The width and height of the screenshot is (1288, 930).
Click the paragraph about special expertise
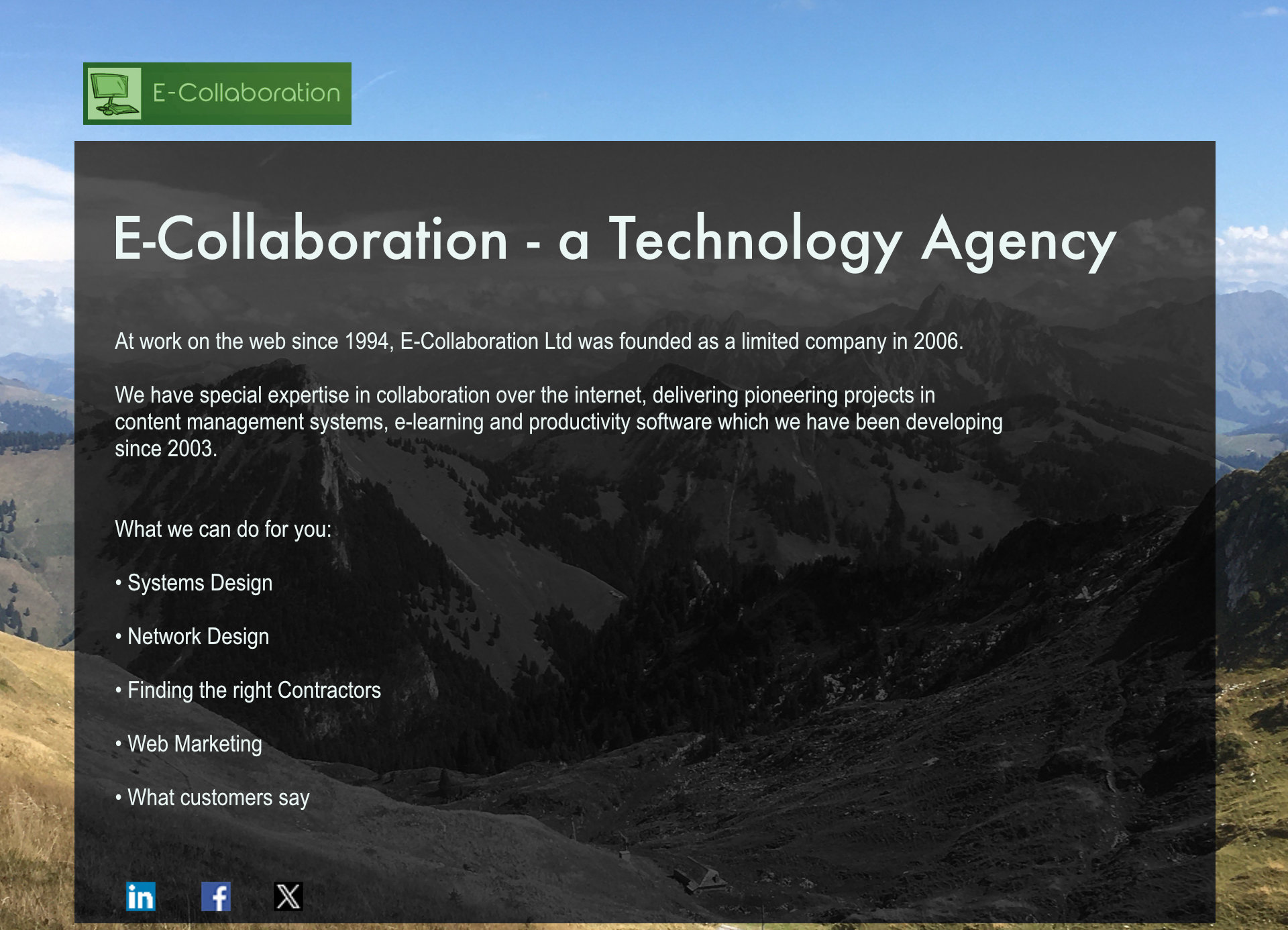[558, 422]
